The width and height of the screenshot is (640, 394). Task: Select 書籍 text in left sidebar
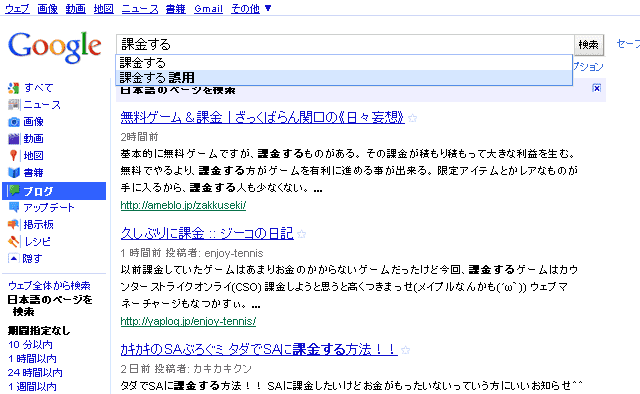(x=33, y=173)
